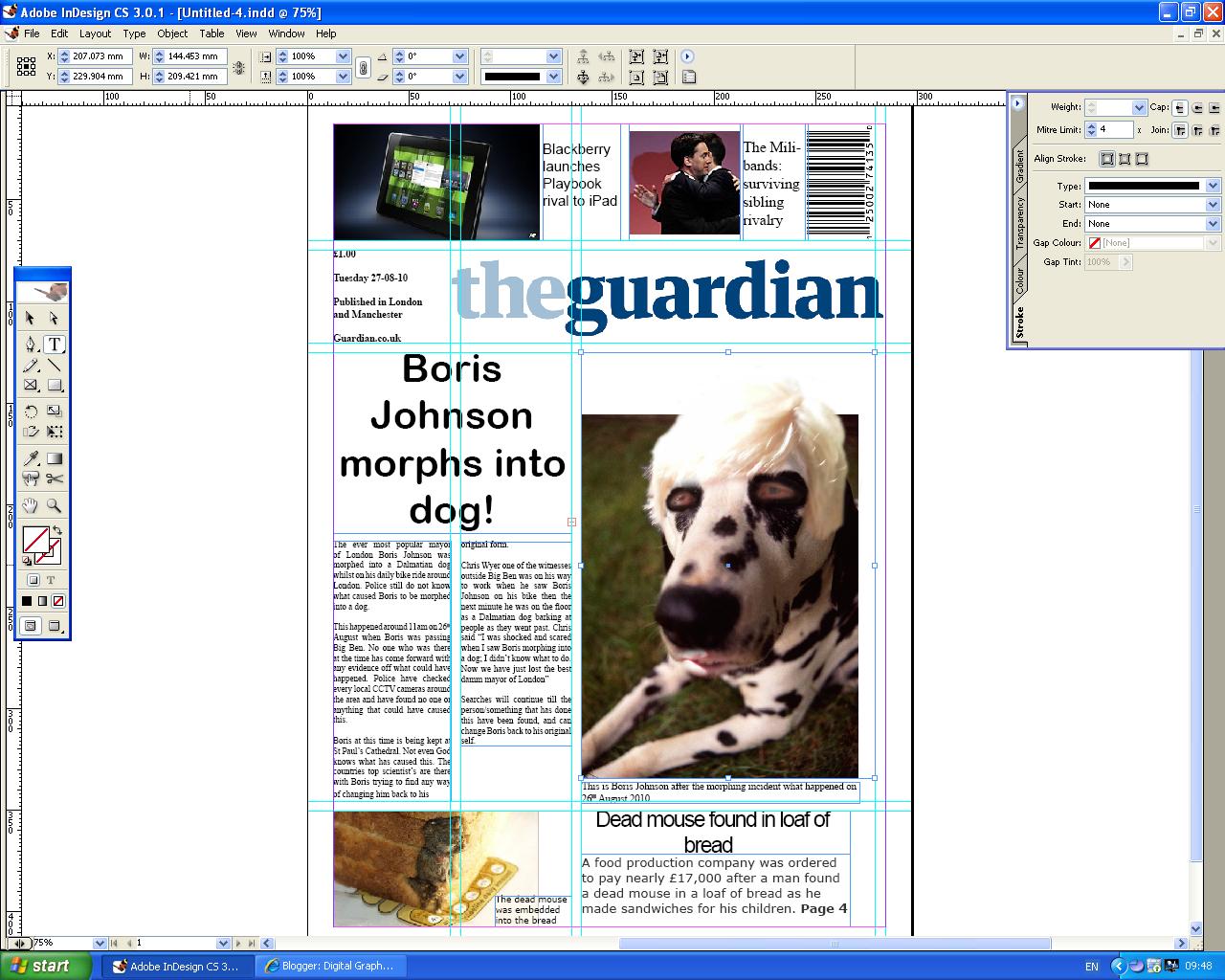Select the Pen tool in the toolbox
The image size is (1225, 980).
(x=32, y=345)
